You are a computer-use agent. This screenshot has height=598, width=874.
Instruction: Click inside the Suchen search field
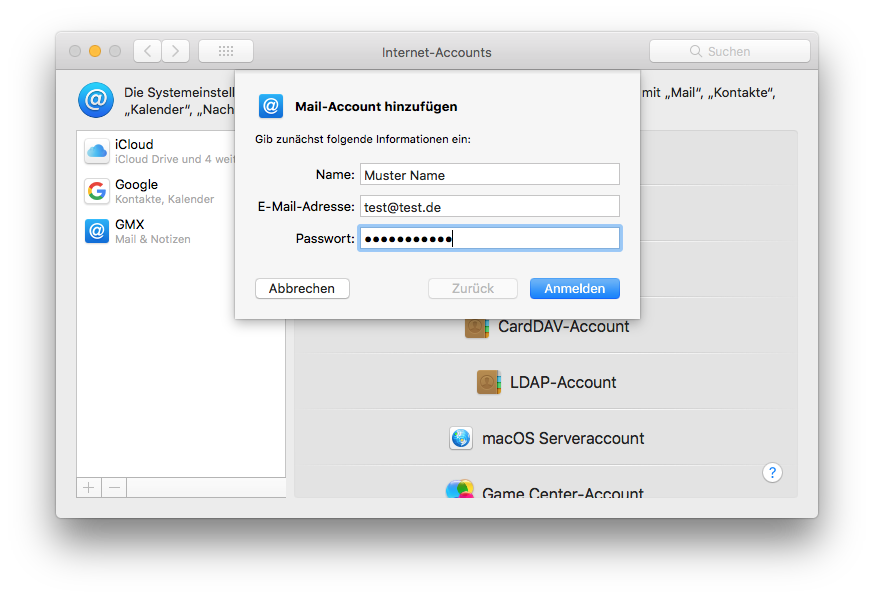(x=729, y=50)
